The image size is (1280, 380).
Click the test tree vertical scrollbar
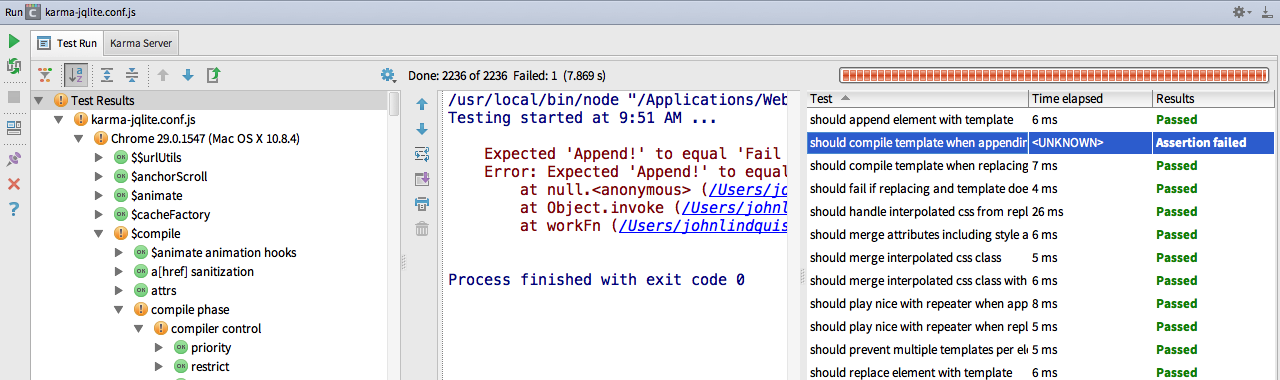(x=394, y=104)
